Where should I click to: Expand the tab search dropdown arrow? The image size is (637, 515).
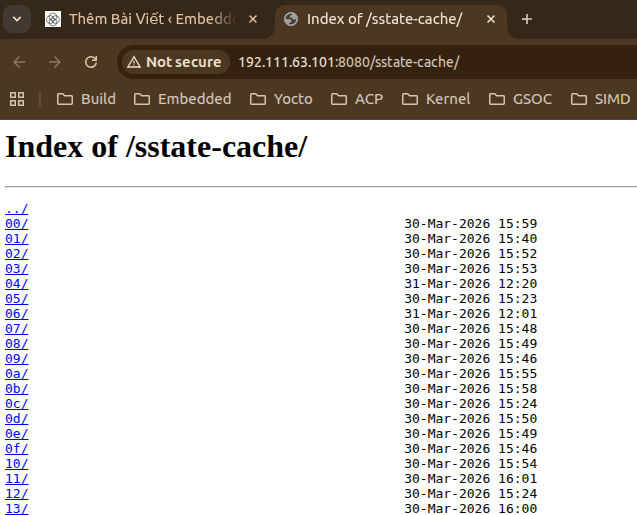click(x=17, y=19)
